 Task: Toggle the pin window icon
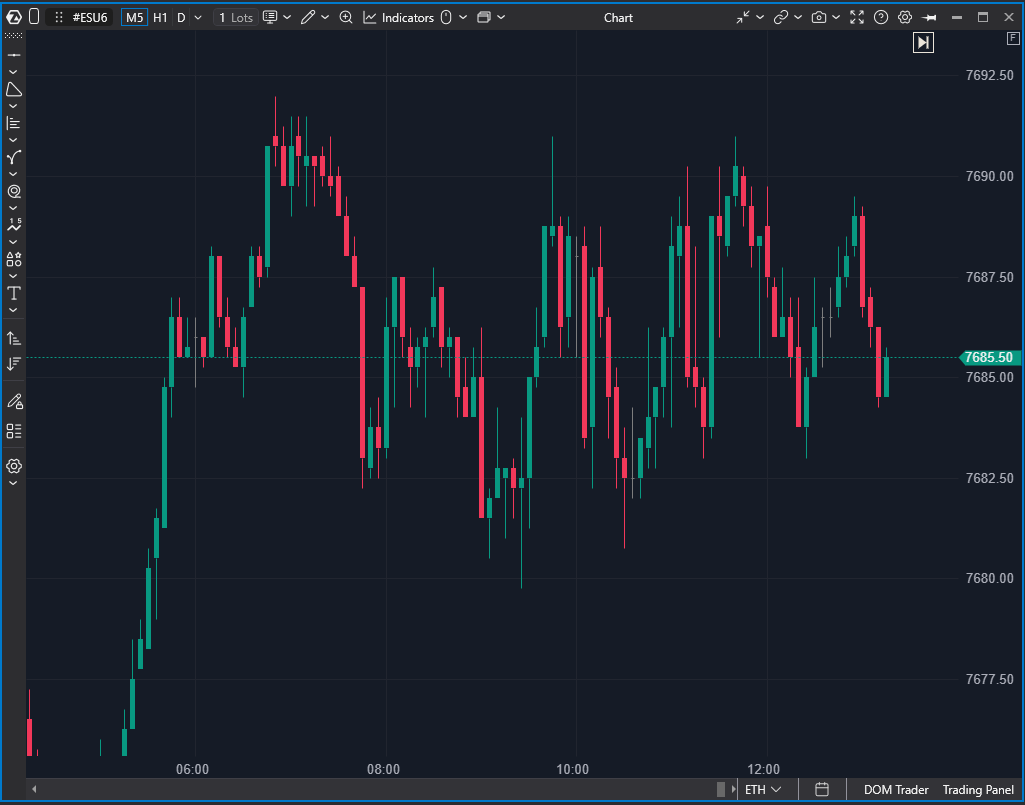click(929, 18)
